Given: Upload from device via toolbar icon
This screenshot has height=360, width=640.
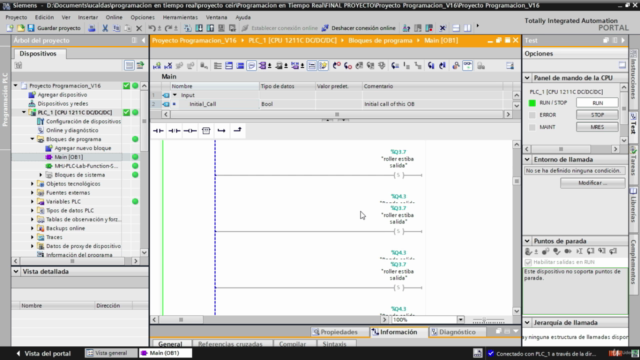Looking at the screenshot, I should click(210, 28).
